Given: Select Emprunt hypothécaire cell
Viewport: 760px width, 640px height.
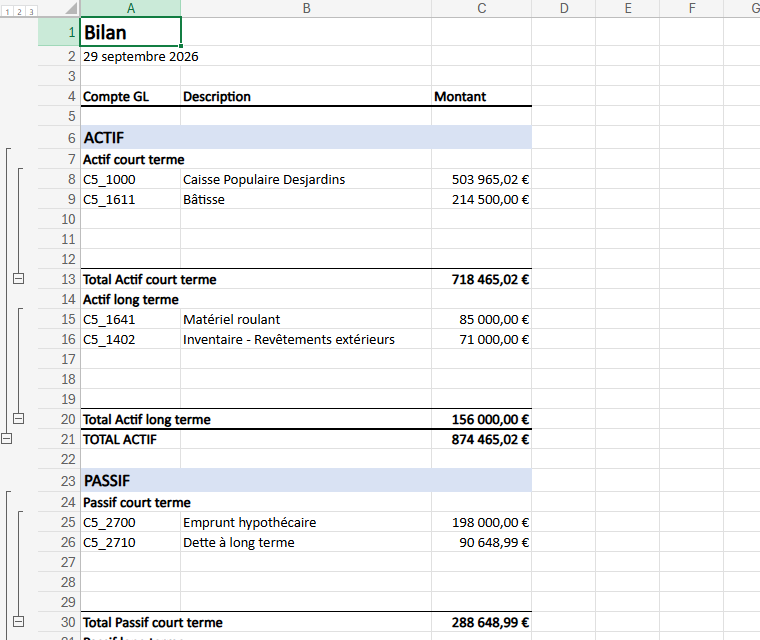Looking at the screenshot, I should click(x=306, y=522).
